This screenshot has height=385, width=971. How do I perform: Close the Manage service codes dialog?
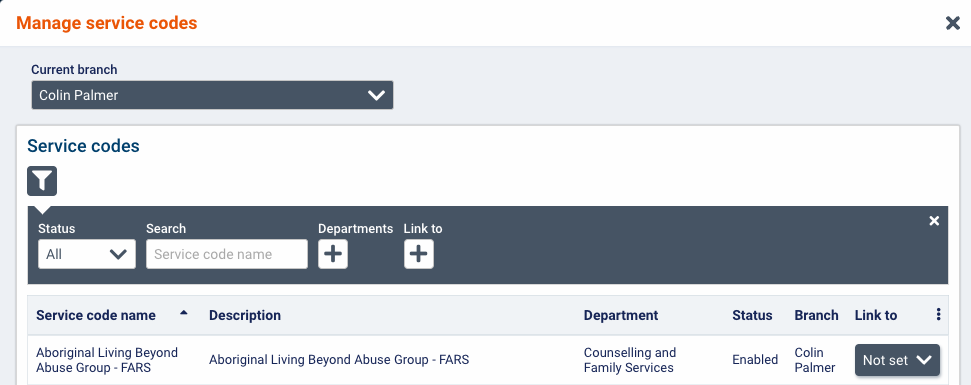pos(952,24)
